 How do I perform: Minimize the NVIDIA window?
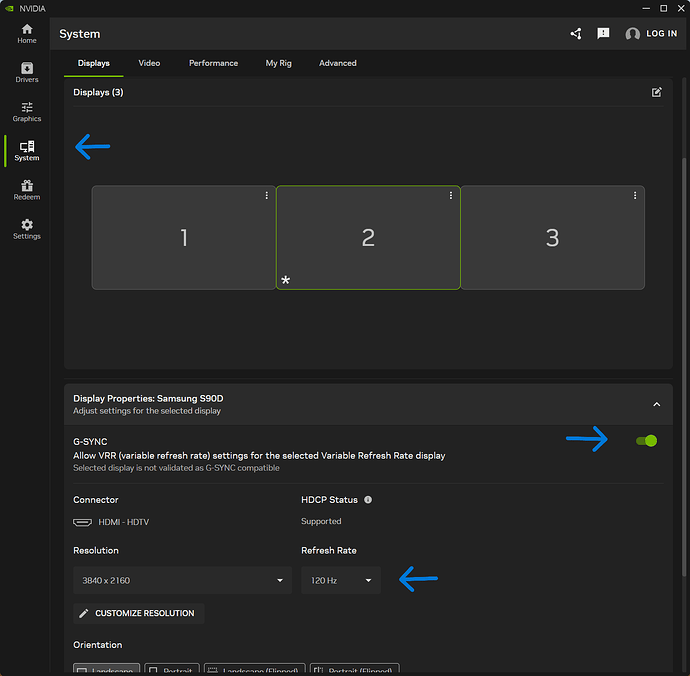point(646,8)
